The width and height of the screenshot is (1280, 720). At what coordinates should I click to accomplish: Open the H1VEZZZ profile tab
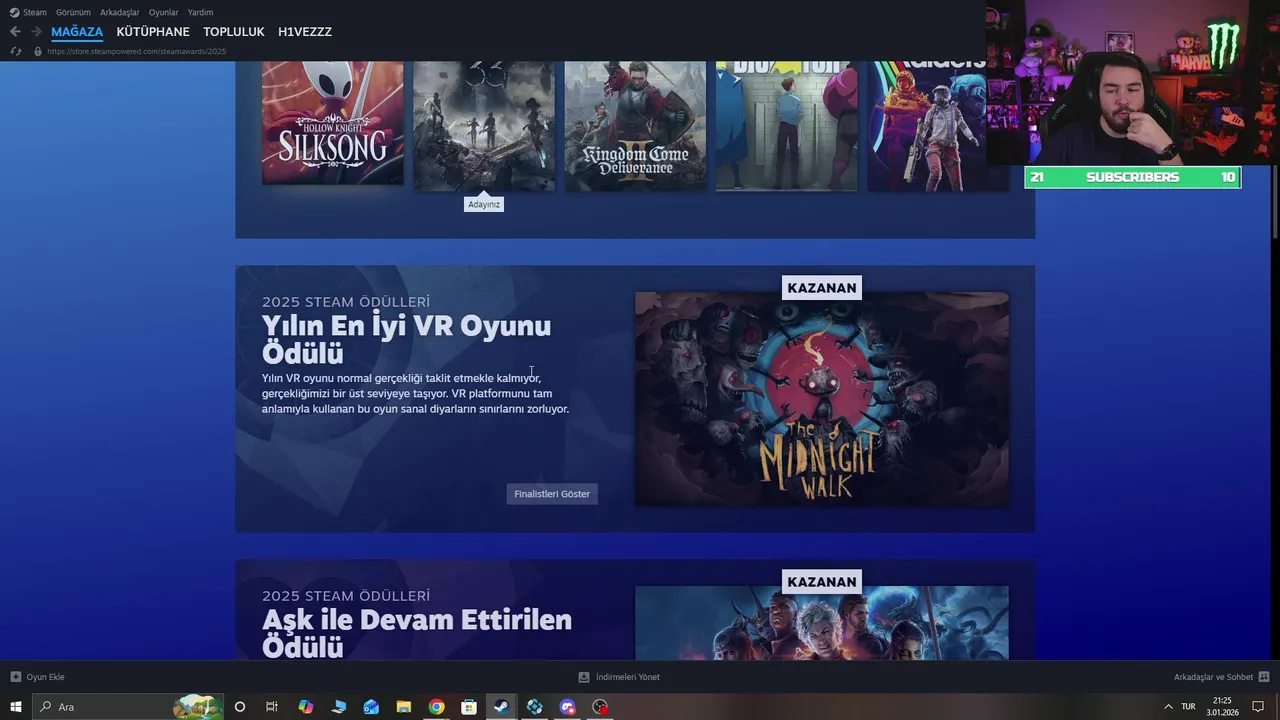pyautogui.click(x=305, y=32)
